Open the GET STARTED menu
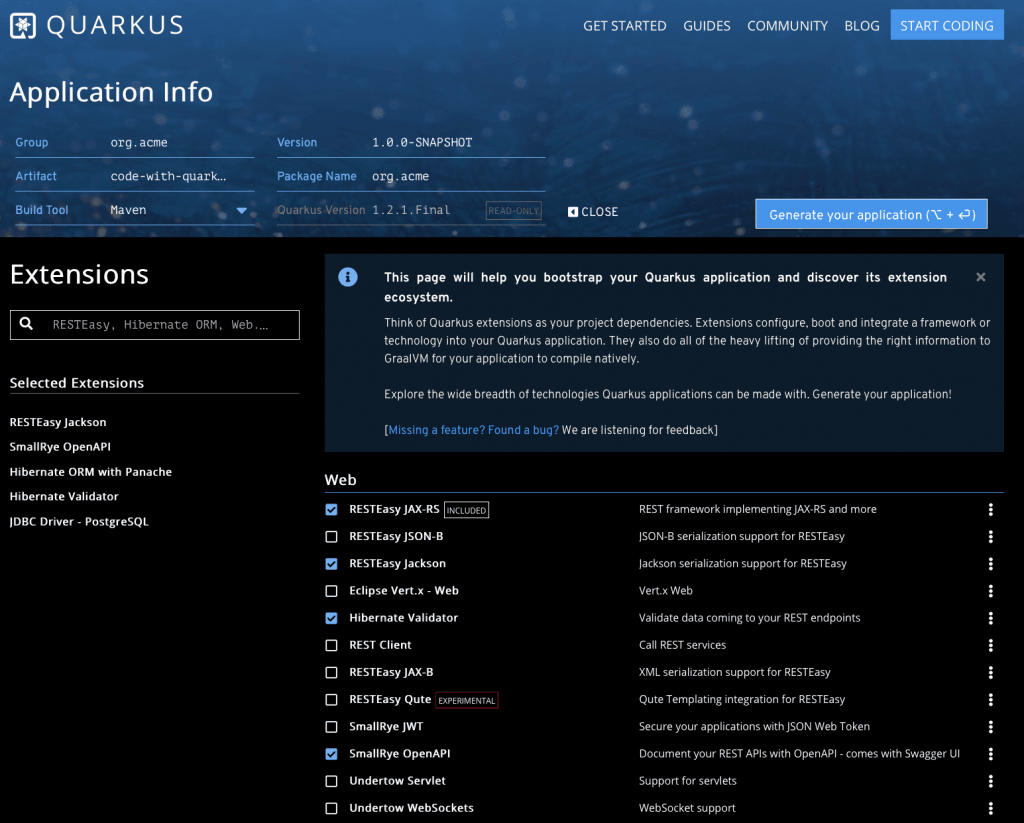 coord(624,26)
